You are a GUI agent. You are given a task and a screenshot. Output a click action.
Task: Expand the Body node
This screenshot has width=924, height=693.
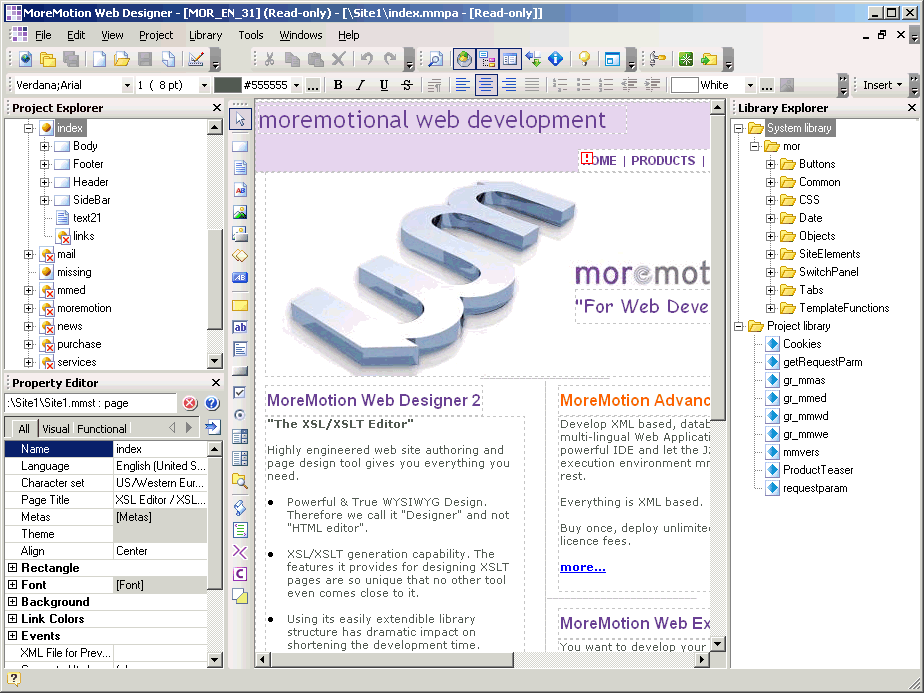coord(44,146)
